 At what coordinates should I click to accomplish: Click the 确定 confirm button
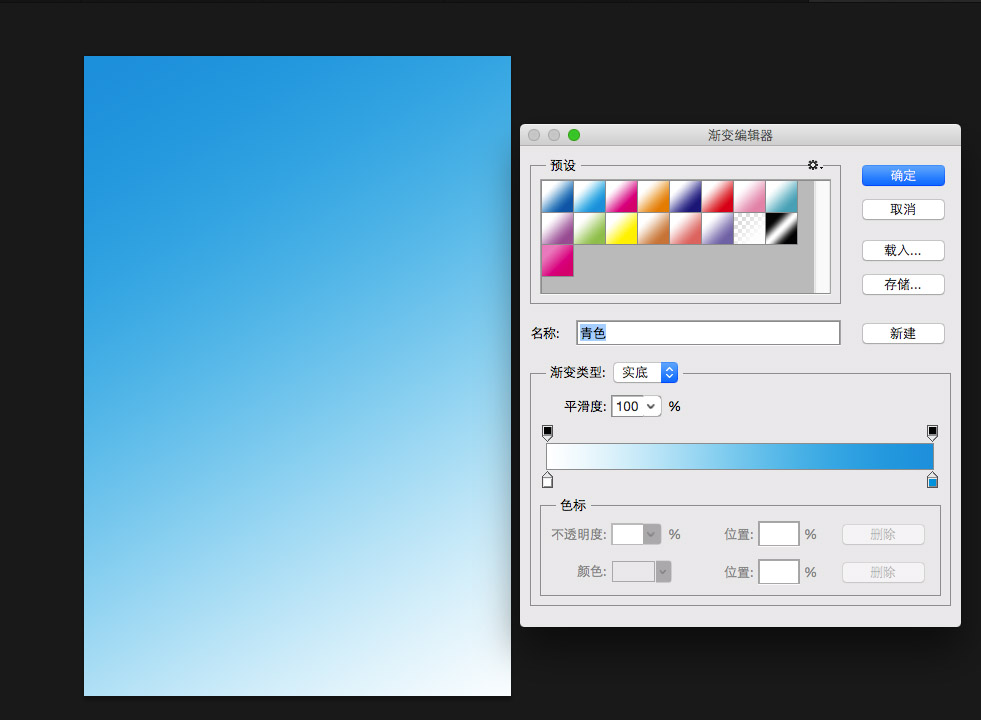903,176
